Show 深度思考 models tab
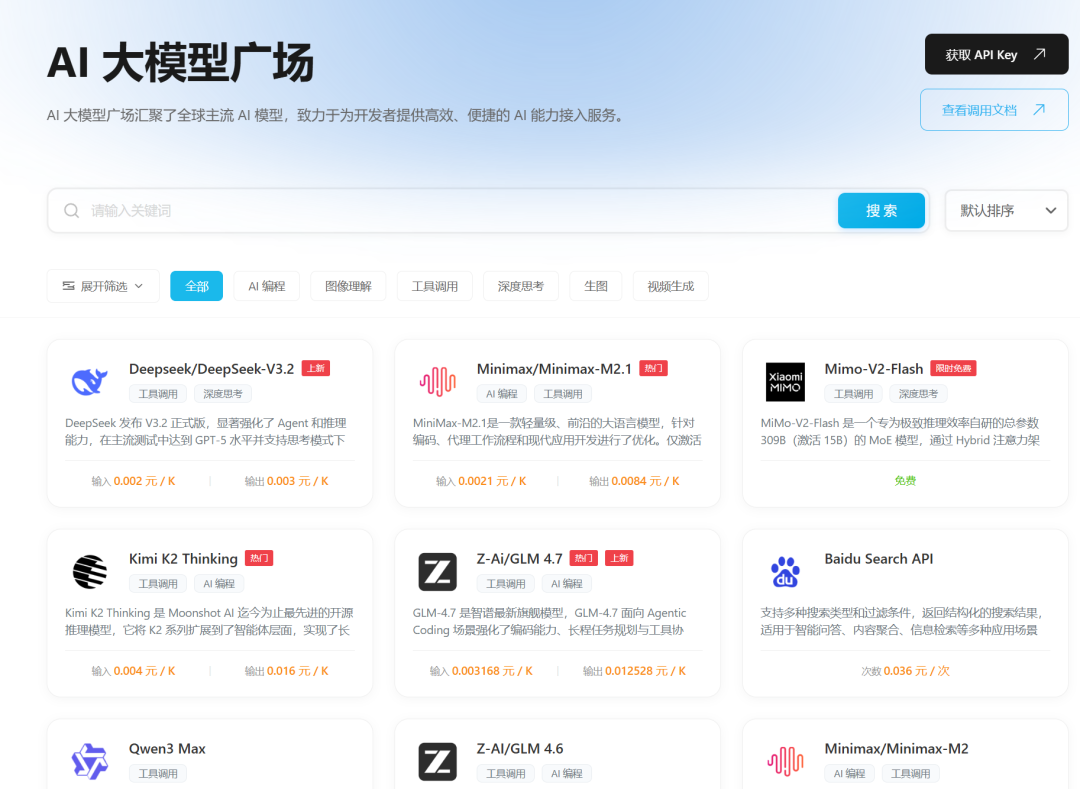 (521, 286)
